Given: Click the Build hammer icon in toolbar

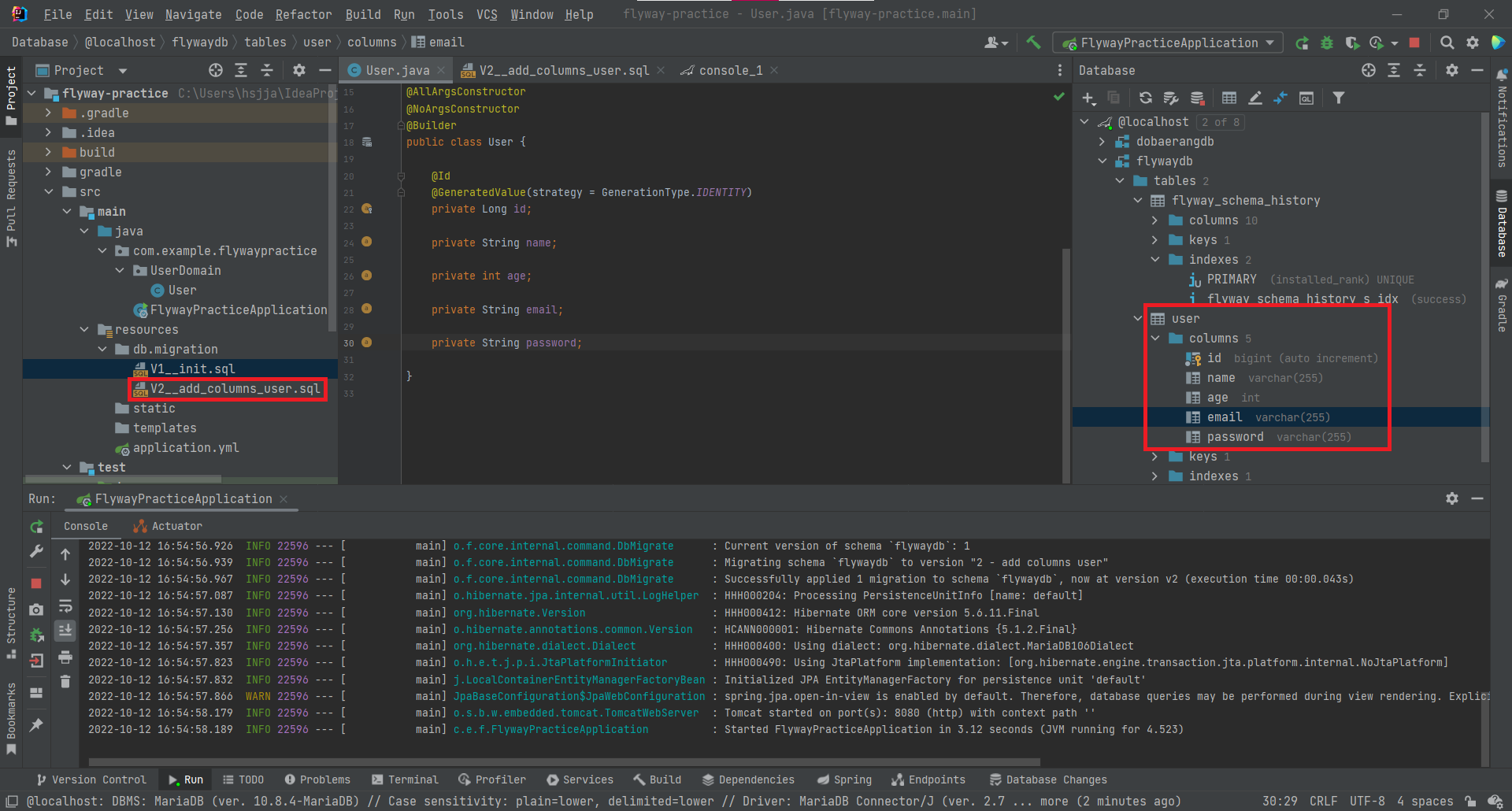Looking at the screenshot, I should point(1033,43).
